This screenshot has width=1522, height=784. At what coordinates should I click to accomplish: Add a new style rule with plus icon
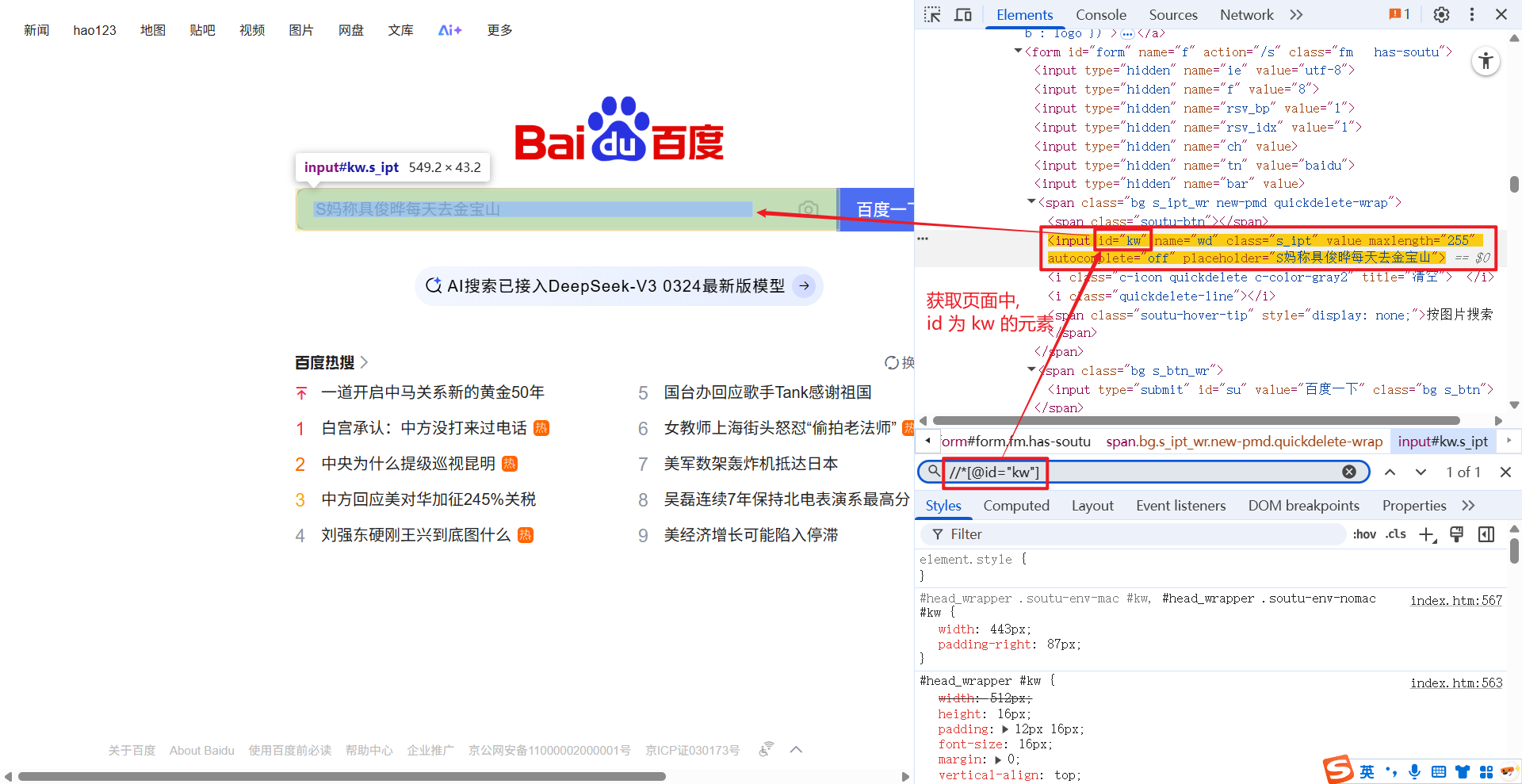coord(1427,534)
